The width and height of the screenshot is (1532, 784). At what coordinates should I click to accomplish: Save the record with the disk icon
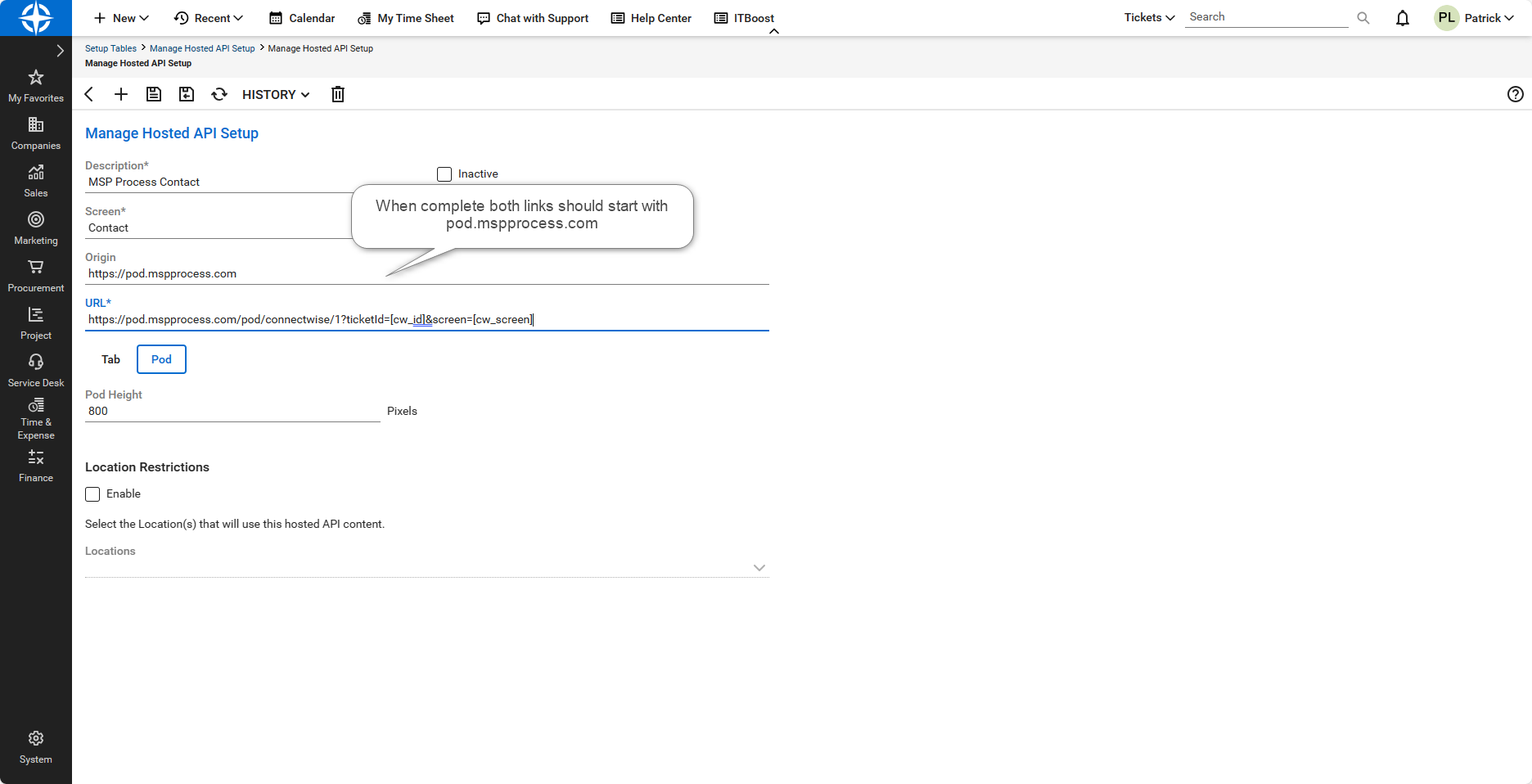[x=154, y=94]
